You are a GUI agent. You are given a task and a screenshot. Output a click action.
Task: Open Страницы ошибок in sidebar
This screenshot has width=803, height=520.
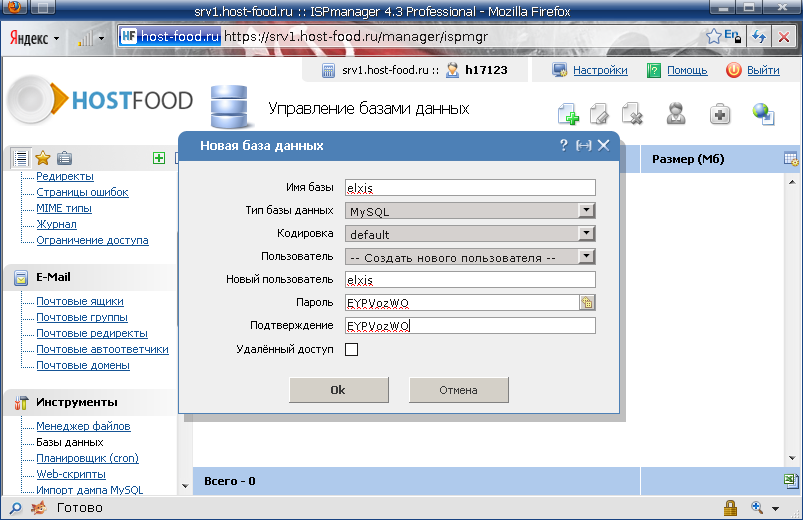(82, 192)
